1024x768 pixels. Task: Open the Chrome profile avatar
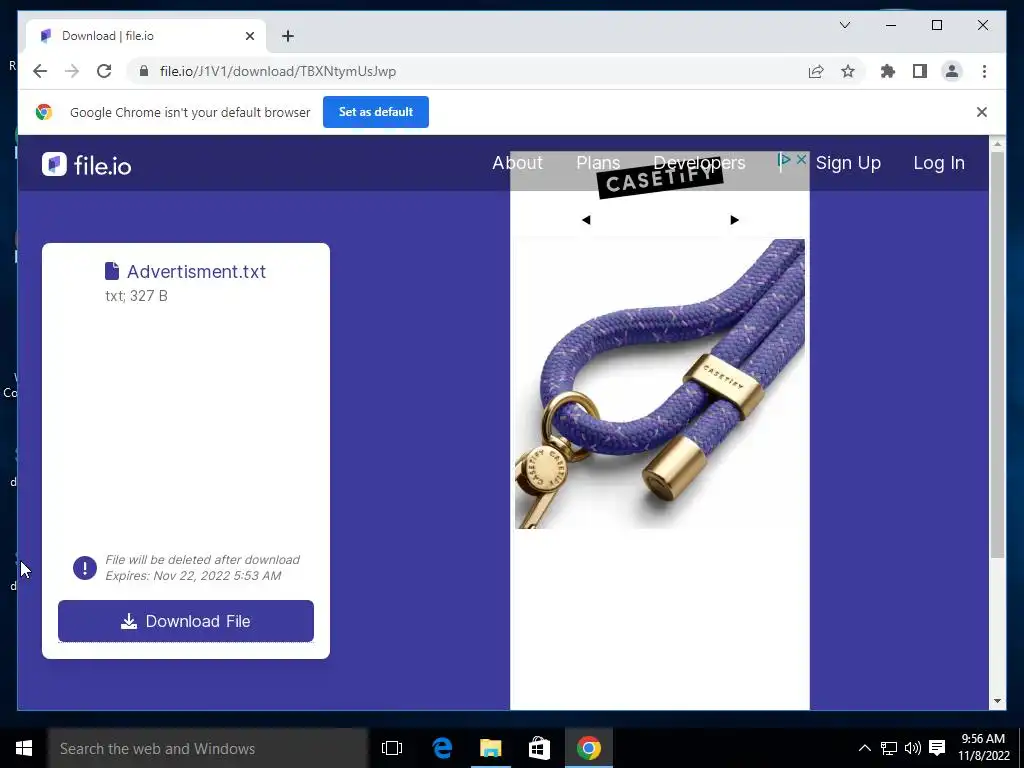point(952,71)
